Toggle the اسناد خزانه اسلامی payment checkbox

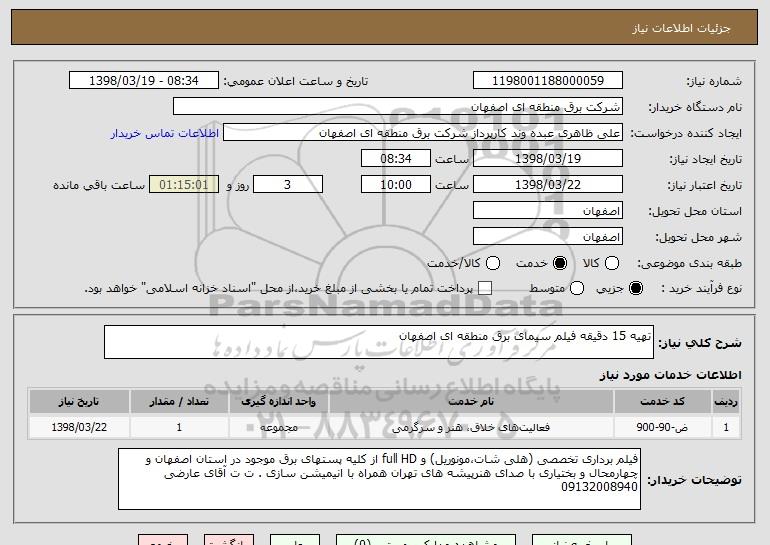click(x=485, y=288)
